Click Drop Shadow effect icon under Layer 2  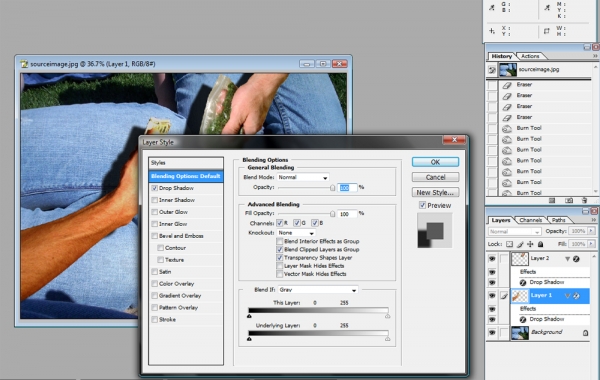pos(523,282)
